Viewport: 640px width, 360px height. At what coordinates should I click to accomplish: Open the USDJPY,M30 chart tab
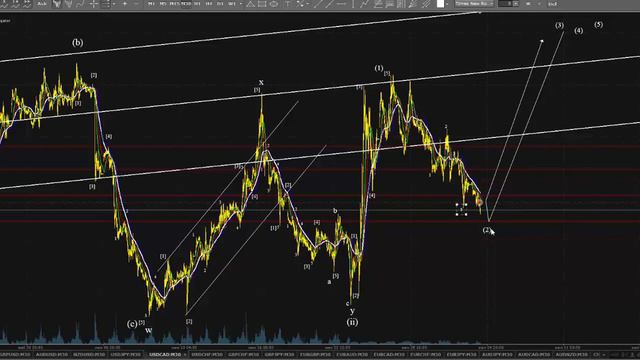[126, 355]
